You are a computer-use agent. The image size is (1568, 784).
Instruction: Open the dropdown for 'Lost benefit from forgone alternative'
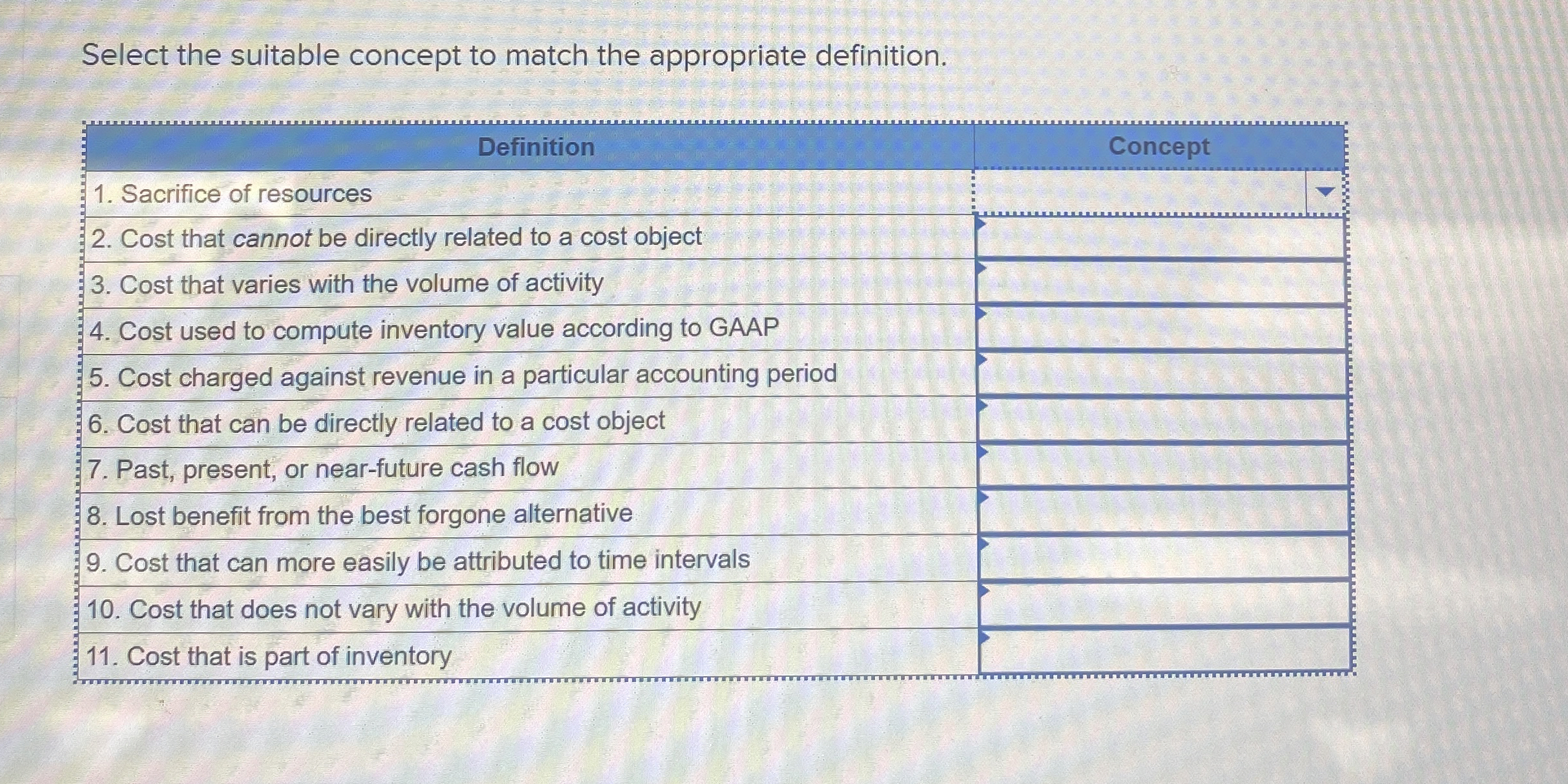tap(1156, 515)
